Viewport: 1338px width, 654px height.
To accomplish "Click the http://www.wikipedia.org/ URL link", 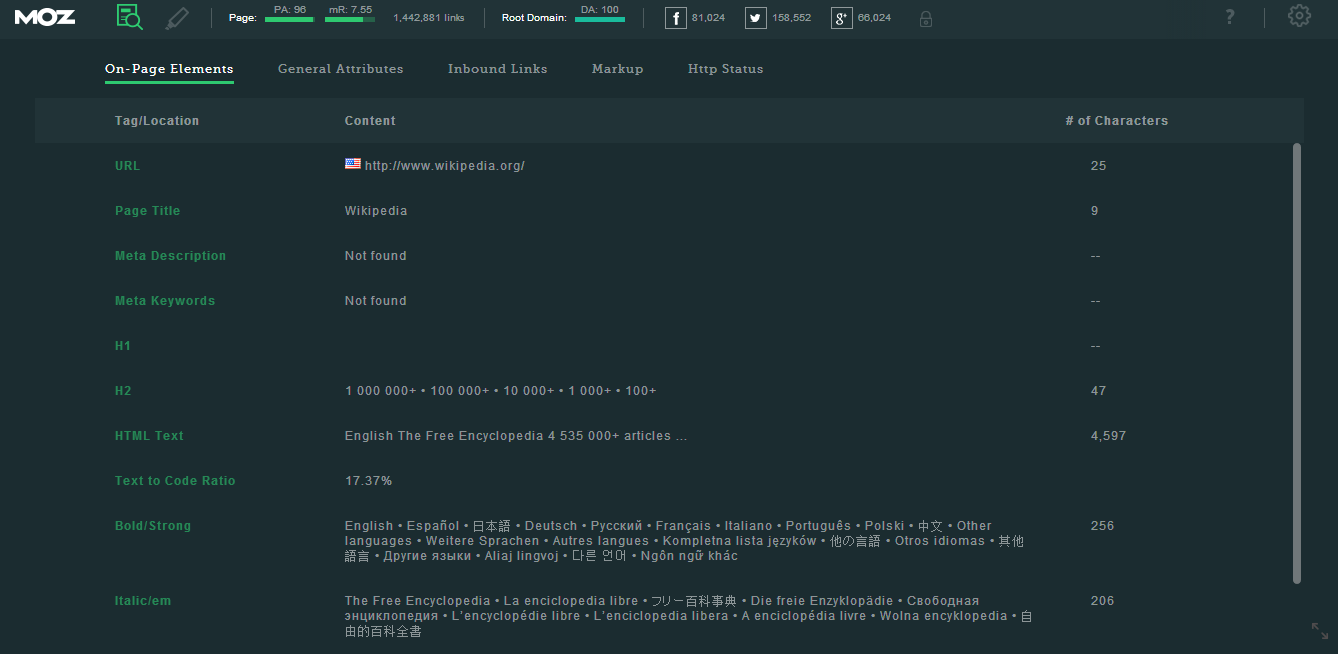I will click(x=445, y=166).
